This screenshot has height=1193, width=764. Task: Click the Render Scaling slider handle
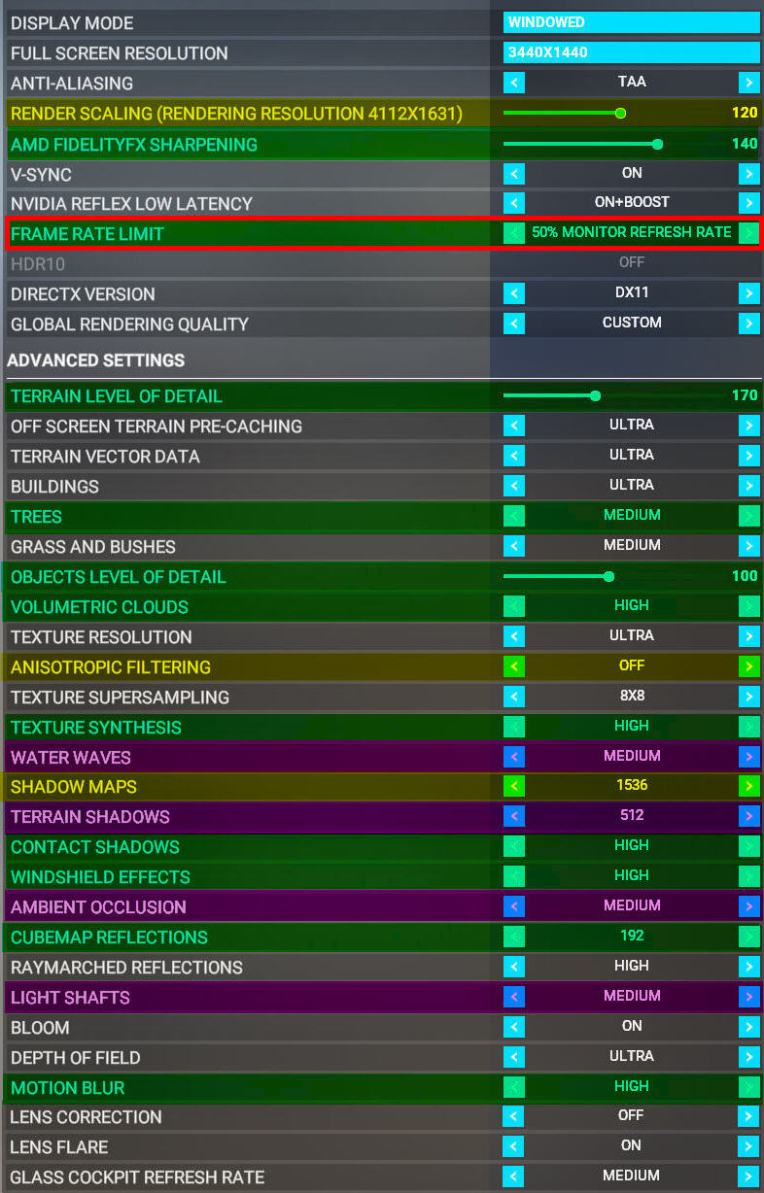(x=621, y=114)
